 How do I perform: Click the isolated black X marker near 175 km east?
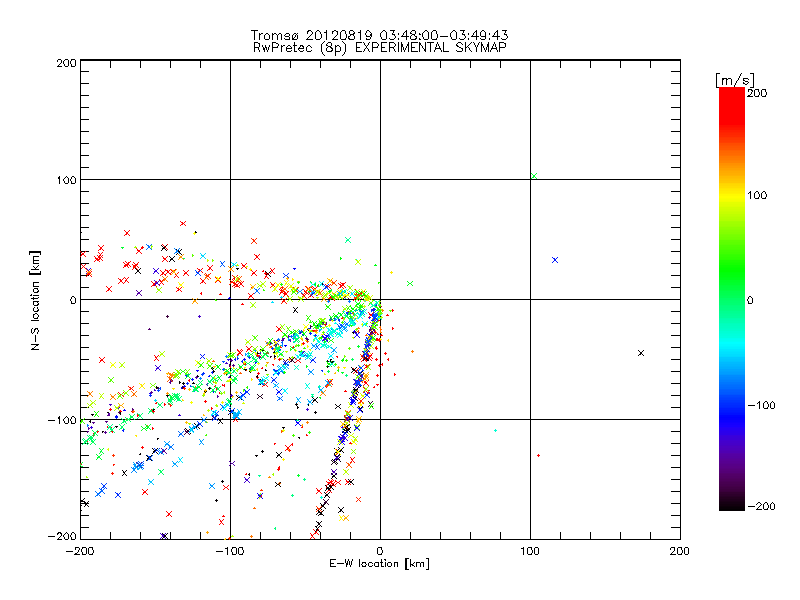click(x=641, y=353)
